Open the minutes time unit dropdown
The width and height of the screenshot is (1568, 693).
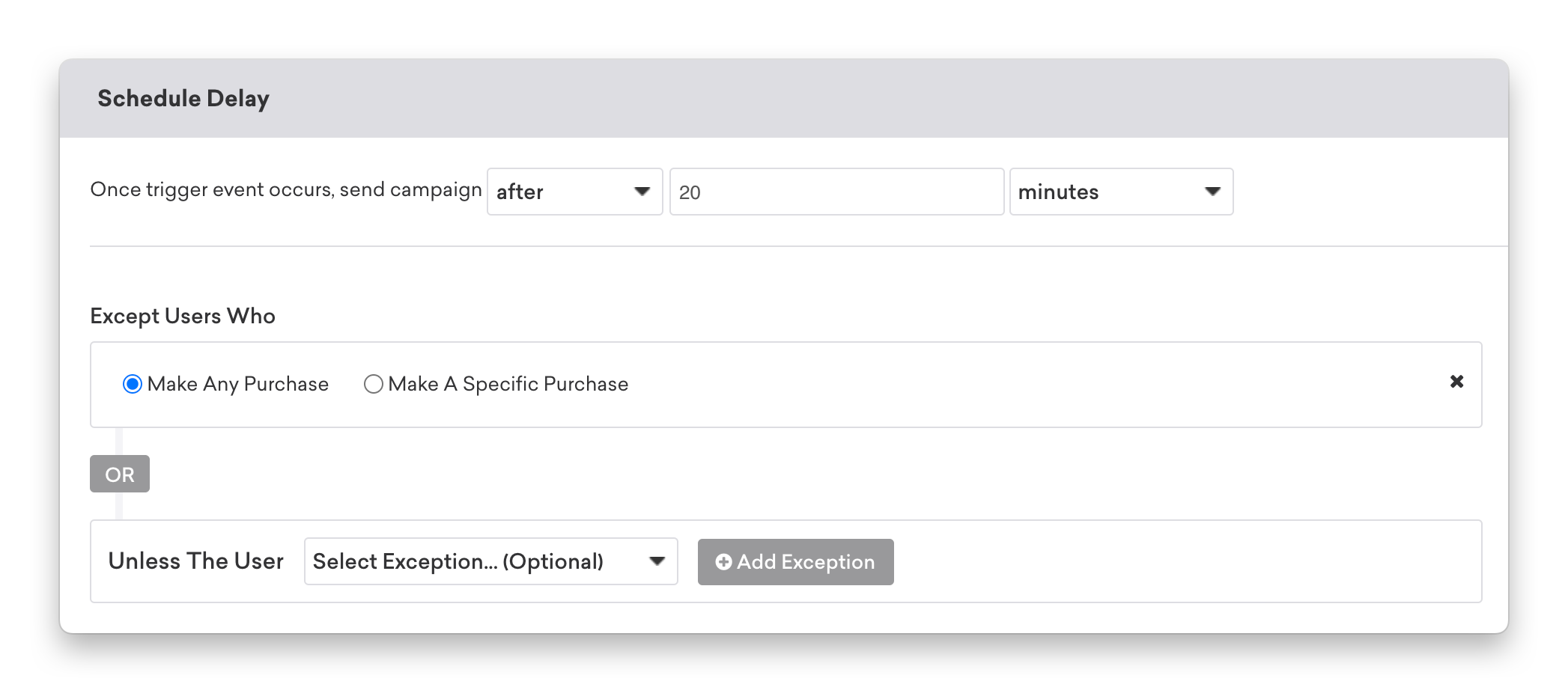[1121, 192]
